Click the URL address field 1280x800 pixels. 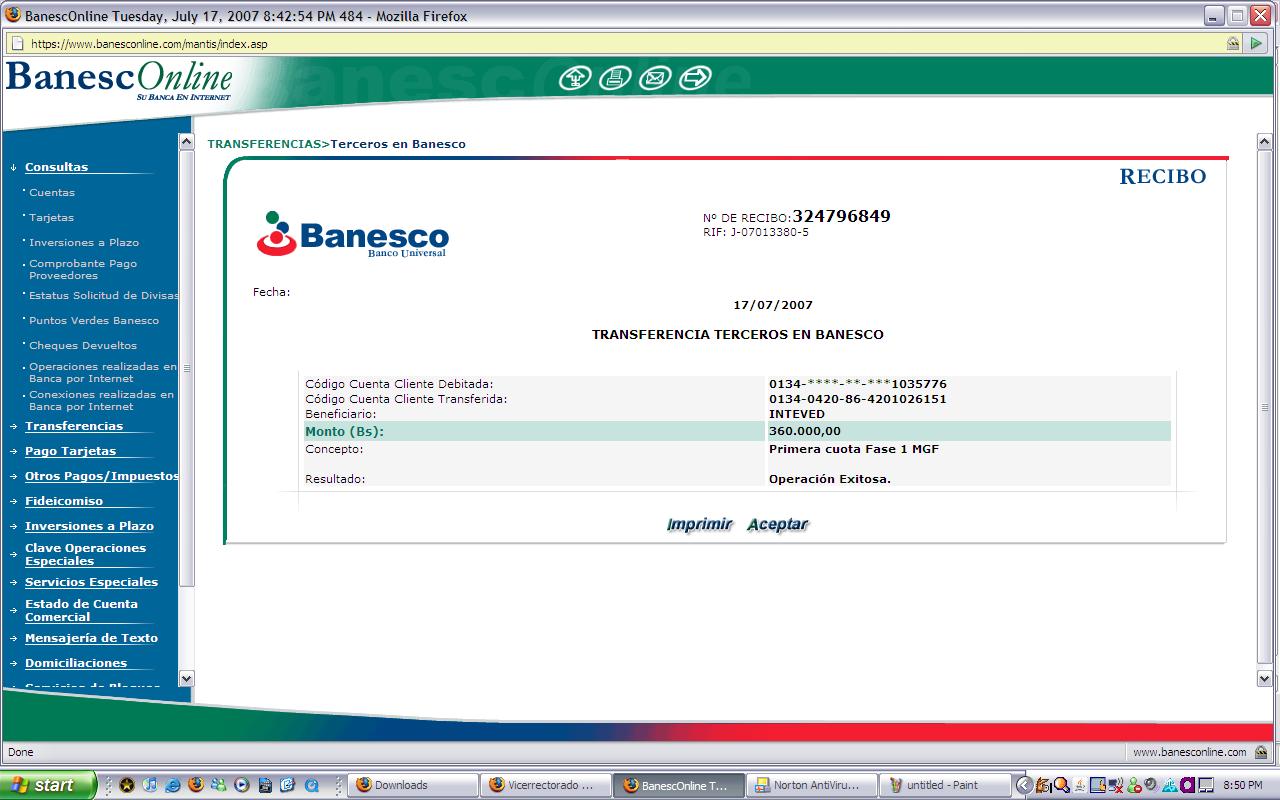click(x=625, y=44)
